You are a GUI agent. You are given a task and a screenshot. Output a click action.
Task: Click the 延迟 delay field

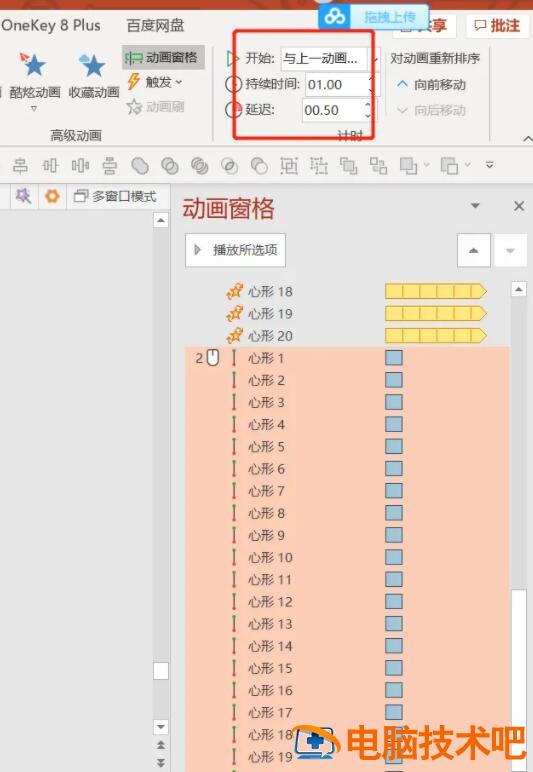[x=334, y=110]
